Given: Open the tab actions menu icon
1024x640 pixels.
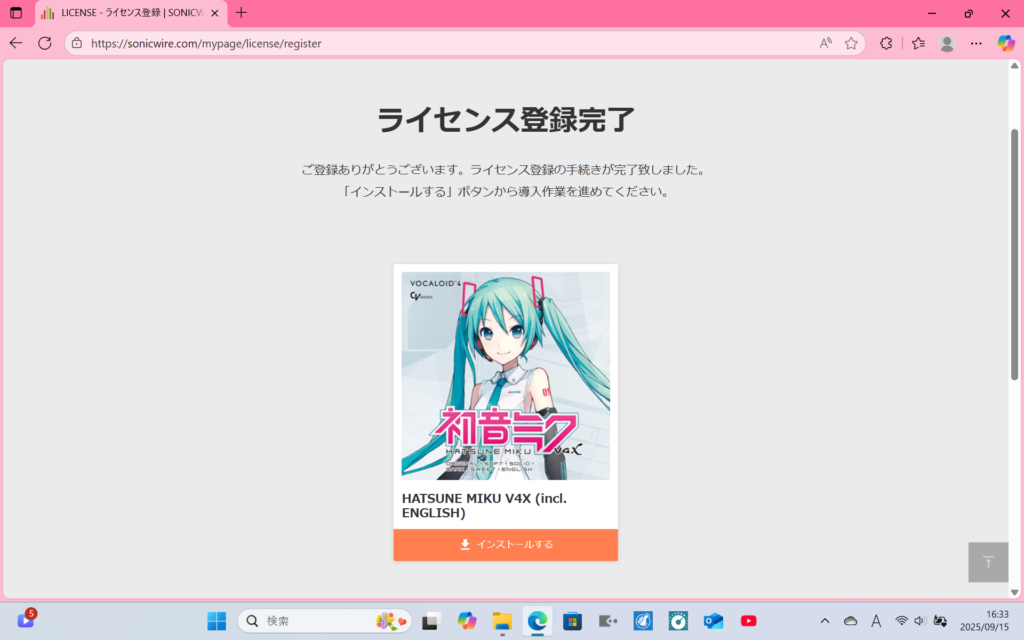Looking at the screenshot, I should pos(16,13).
